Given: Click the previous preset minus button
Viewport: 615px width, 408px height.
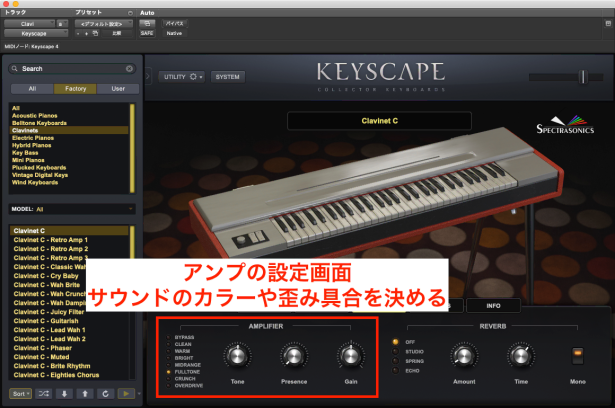Looking at the screenshot, I should tap(78, 34).
